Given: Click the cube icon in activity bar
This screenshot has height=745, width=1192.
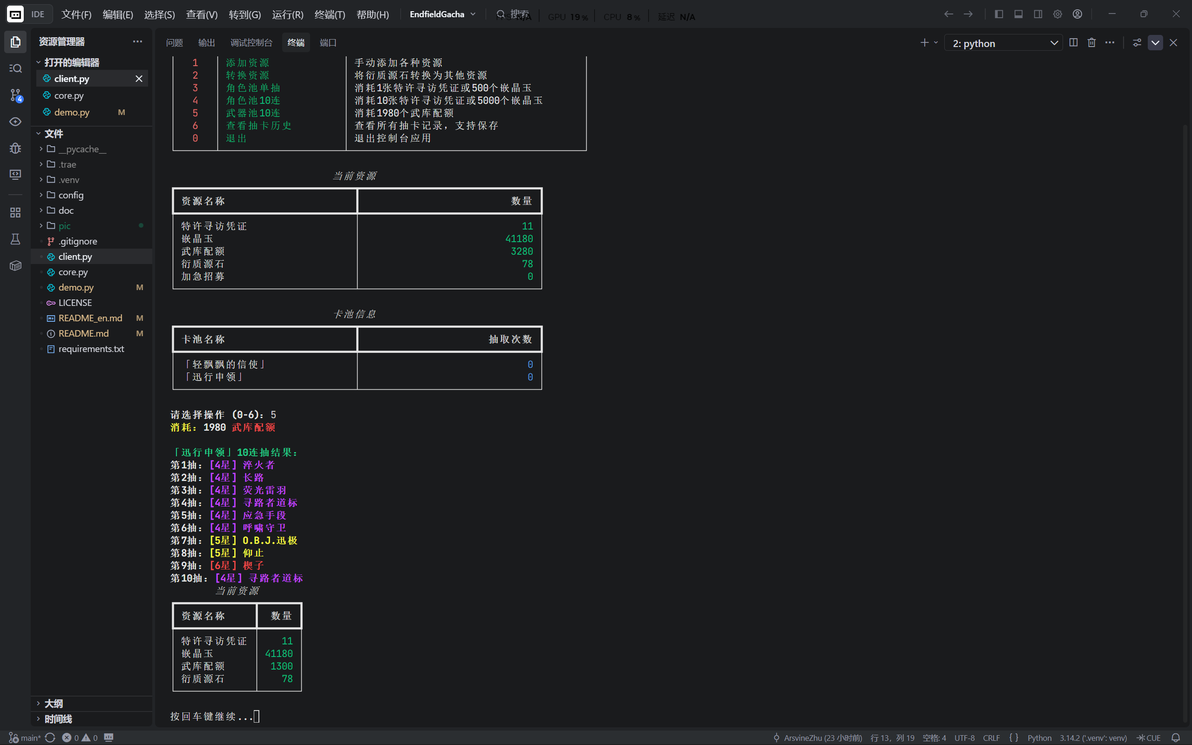Looking at the screenshot, I should pyautogui.click(x=15, y=265).
